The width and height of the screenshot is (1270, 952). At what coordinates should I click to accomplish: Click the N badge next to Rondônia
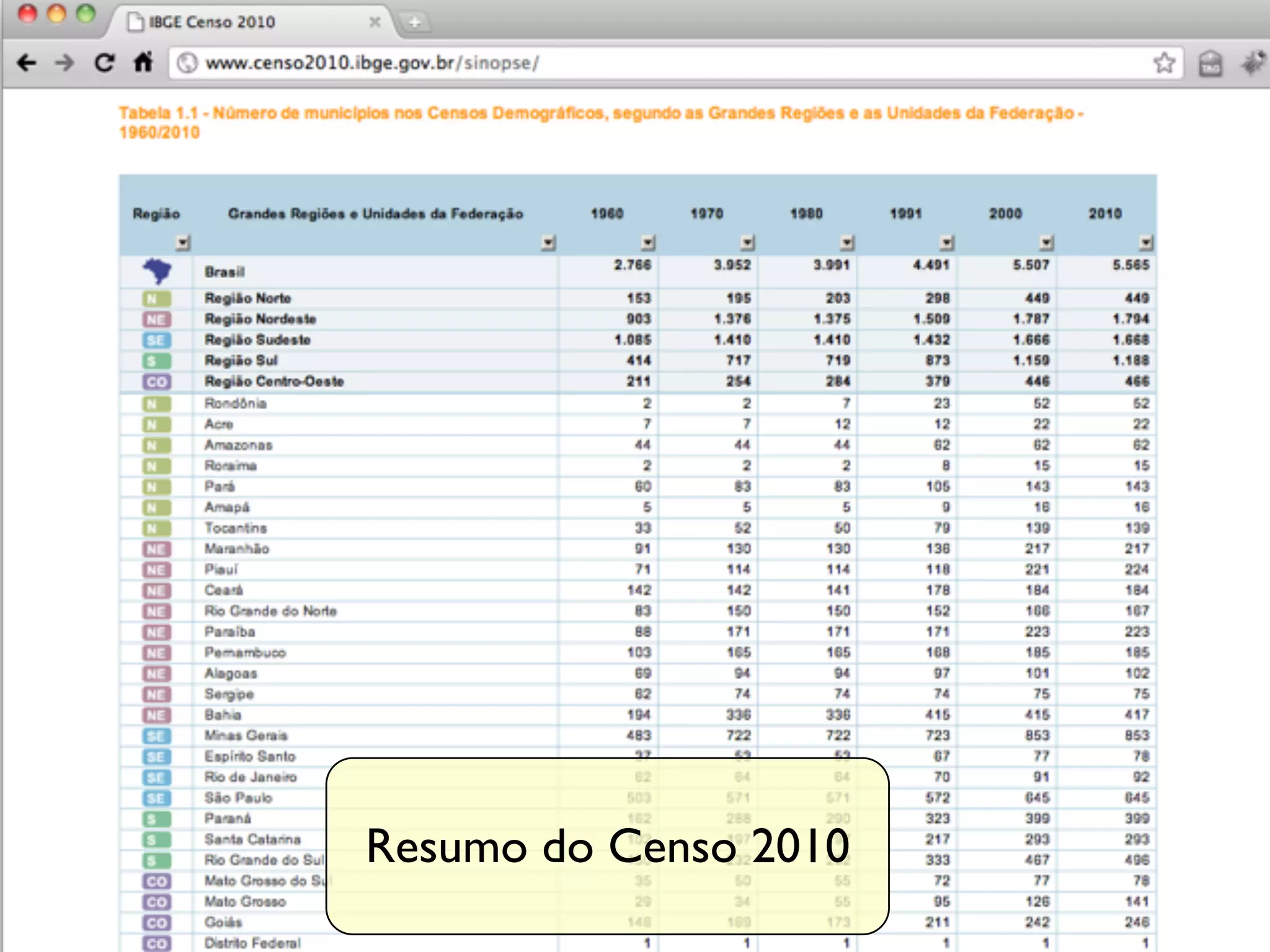click(x=156, y=405)
